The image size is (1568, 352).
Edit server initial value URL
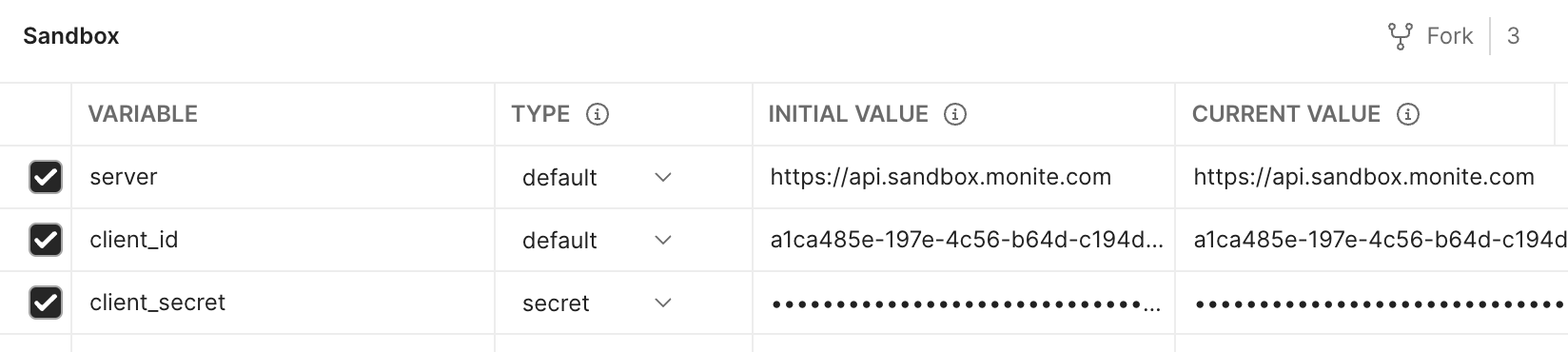click(x=941, y=177)
